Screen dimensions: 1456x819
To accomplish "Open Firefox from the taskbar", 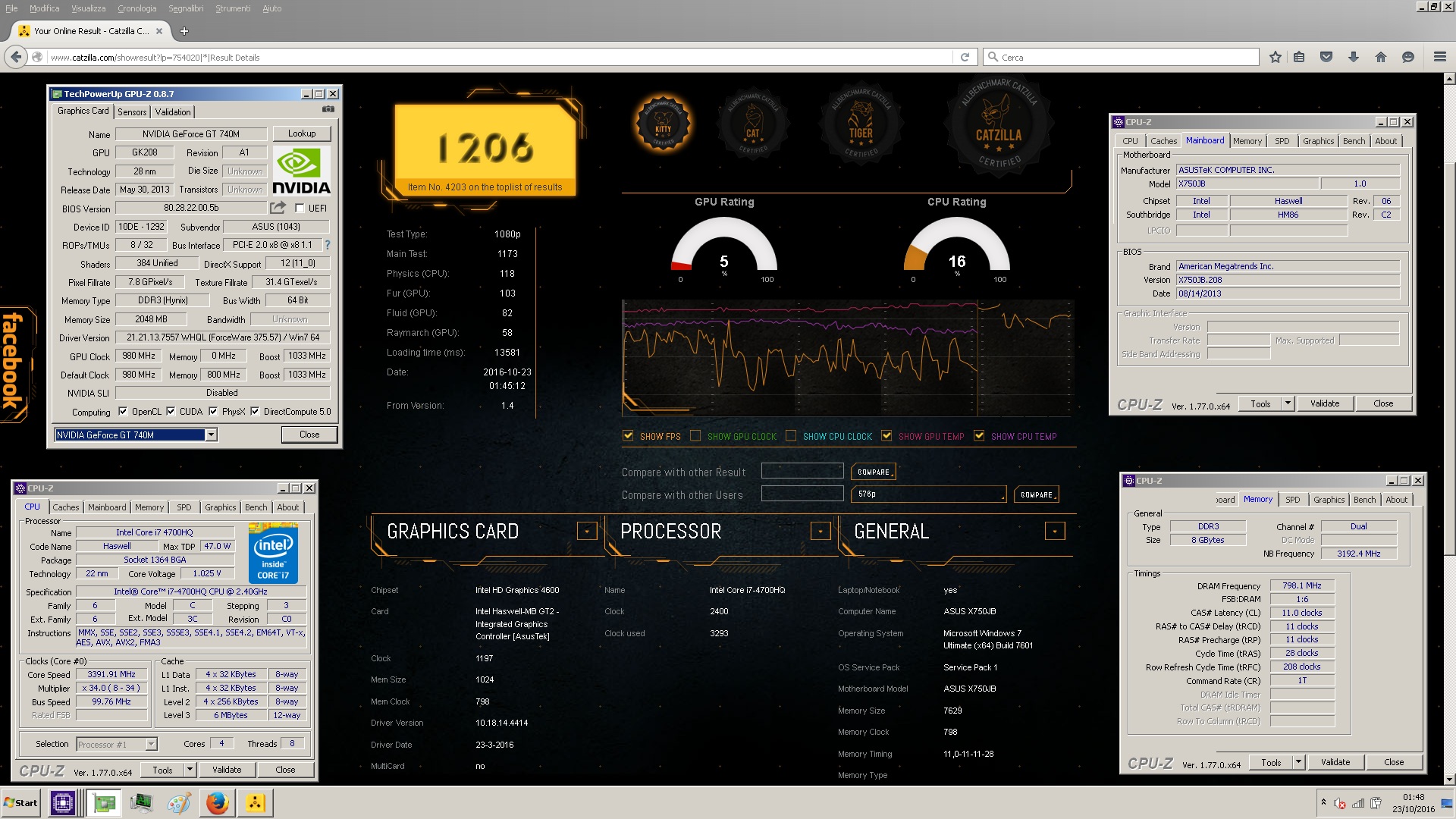I will click(x=217, y=803).
